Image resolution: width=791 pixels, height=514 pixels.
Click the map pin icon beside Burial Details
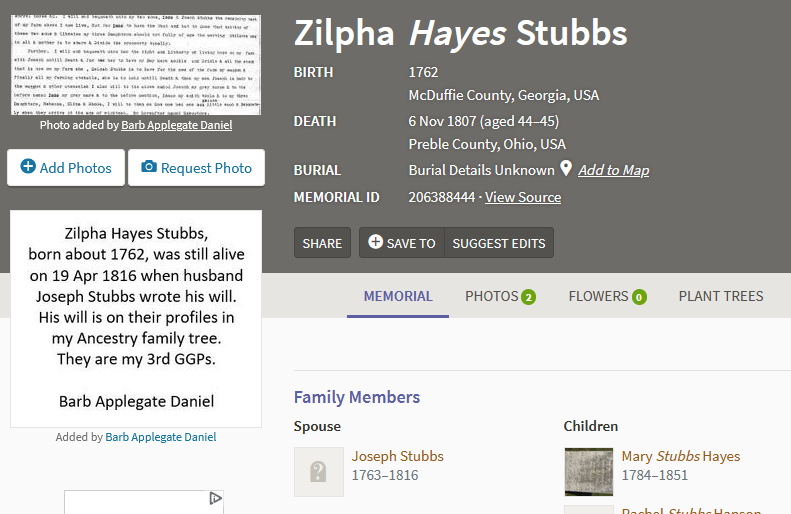click(566, 169)
